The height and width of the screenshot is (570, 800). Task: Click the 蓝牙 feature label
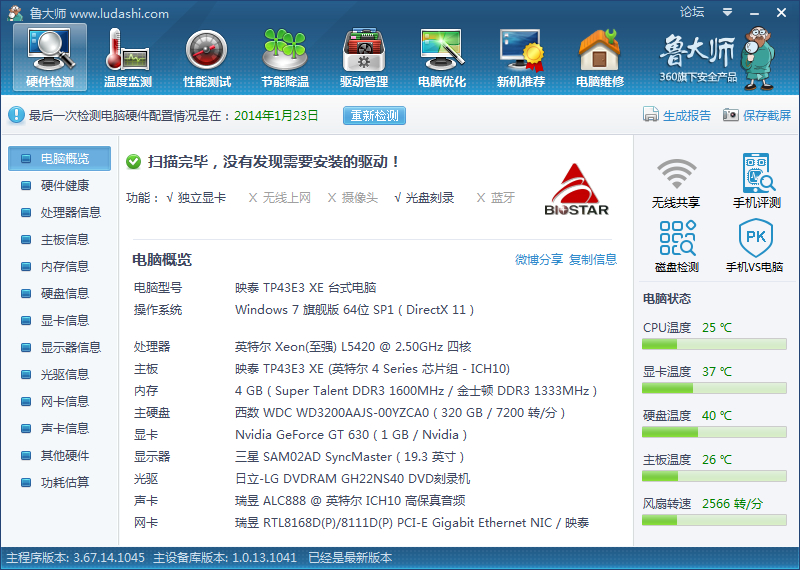pos(503,197)
